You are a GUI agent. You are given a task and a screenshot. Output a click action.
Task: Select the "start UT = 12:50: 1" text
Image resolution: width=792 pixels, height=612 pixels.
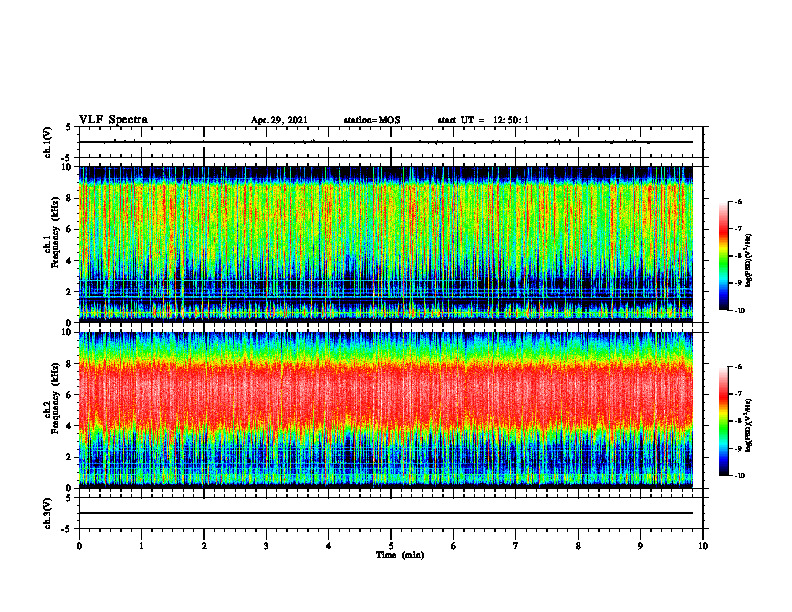click(483, 120)
